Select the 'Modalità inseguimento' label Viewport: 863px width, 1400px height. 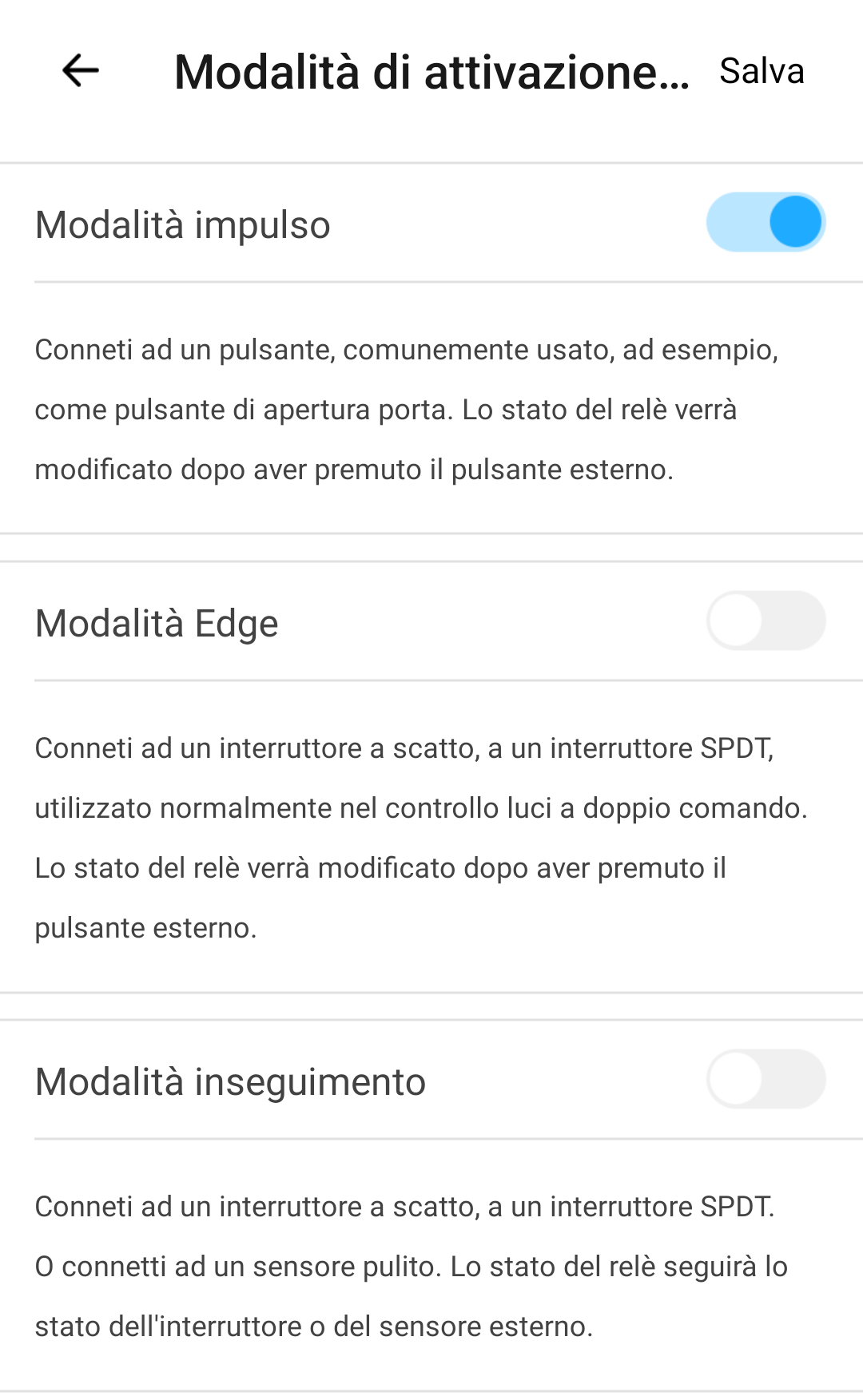point(231,1082)
